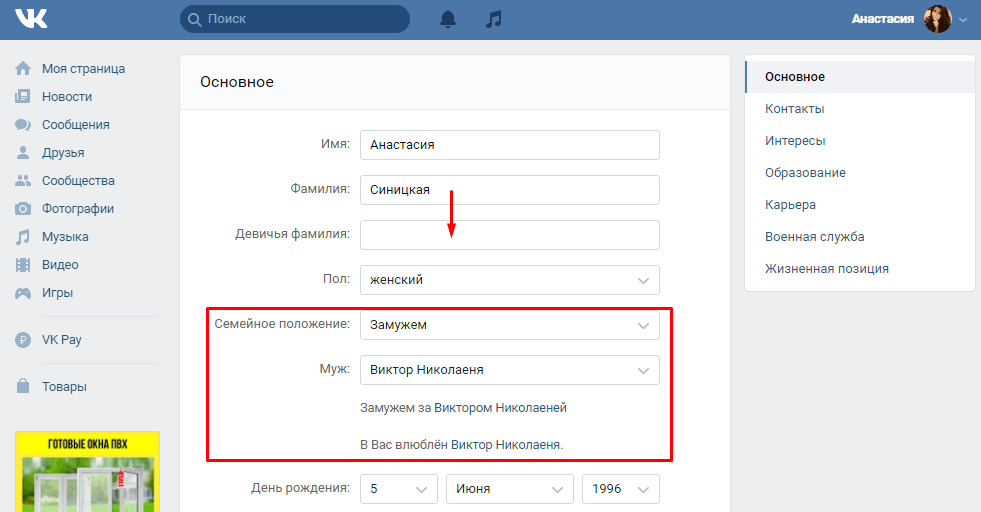Screen dimensions: 981x512
Task: Click the group icon beside Сообщества
Action: coord(23,180)
